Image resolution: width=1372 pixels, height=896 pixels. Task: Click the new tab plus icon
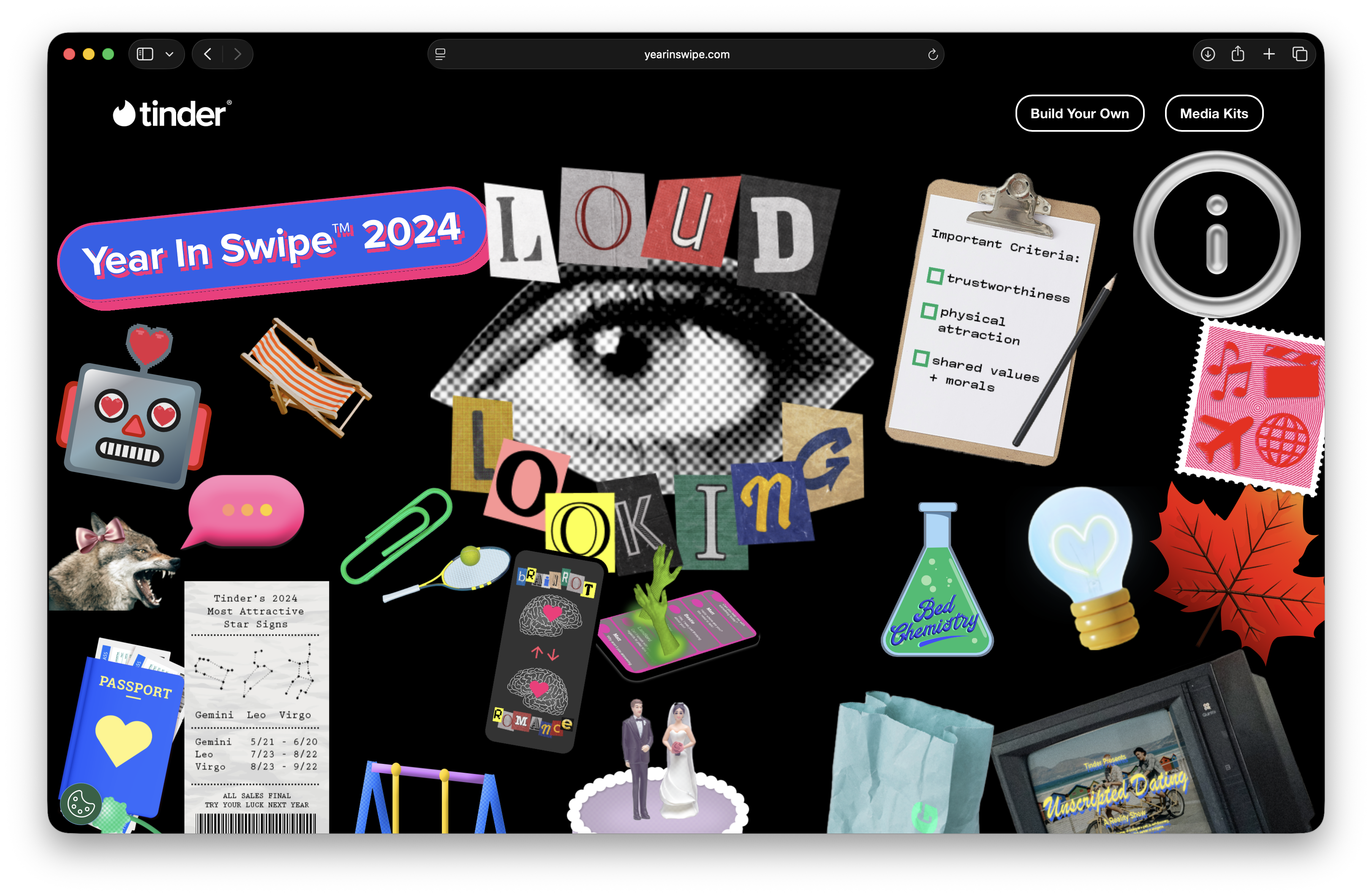click(1269, 54)
